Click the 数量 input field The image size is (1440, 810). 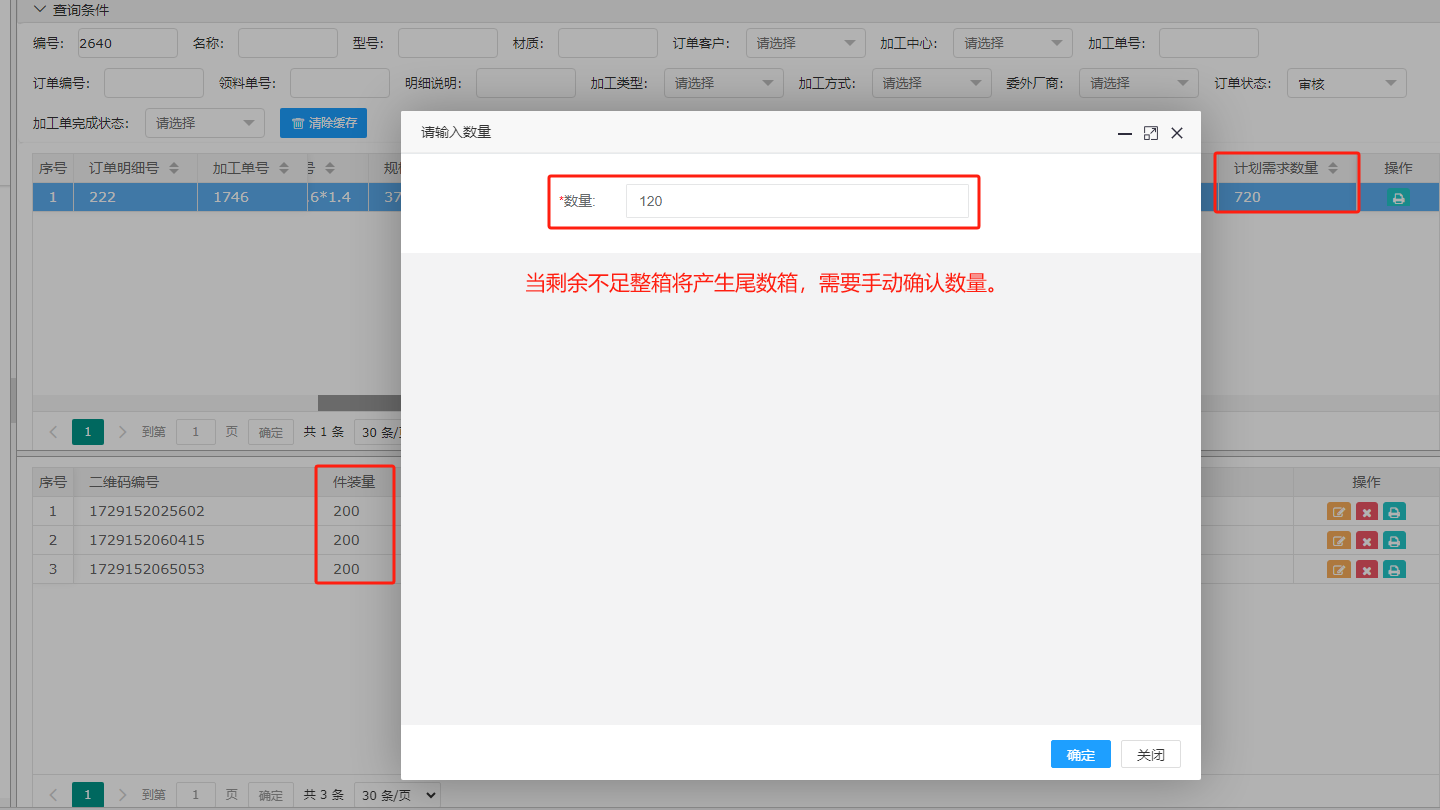click(796, 201)
